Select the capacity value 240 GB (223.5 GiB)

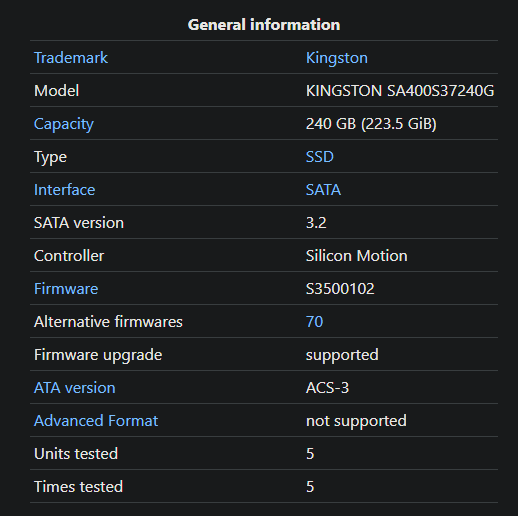click(371, 124)
